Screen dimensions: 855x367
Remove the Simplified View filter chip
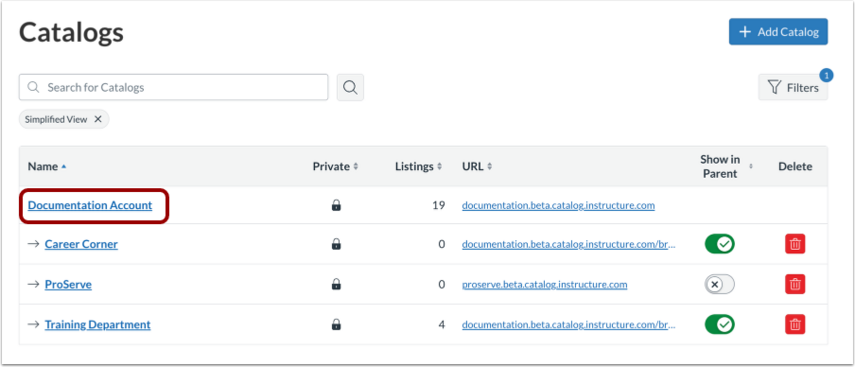(98, 119)
